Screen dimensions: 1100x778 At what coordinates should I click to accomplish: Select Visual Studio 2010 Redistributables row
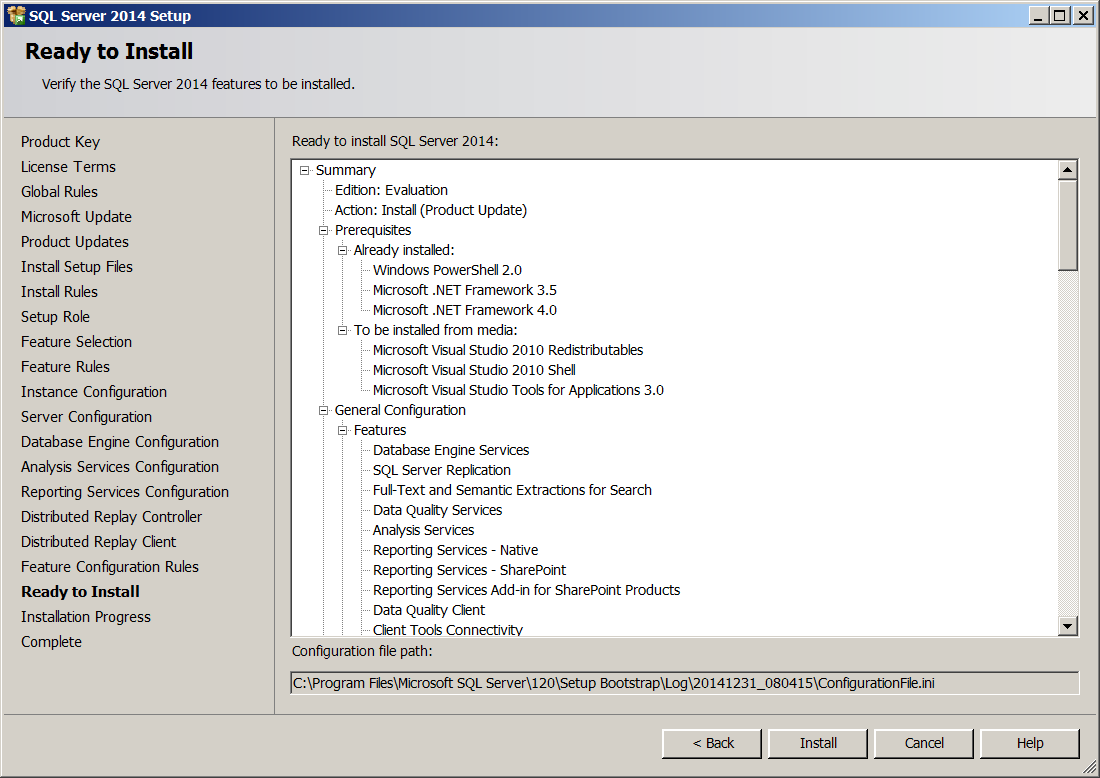(x=508, y=350)
